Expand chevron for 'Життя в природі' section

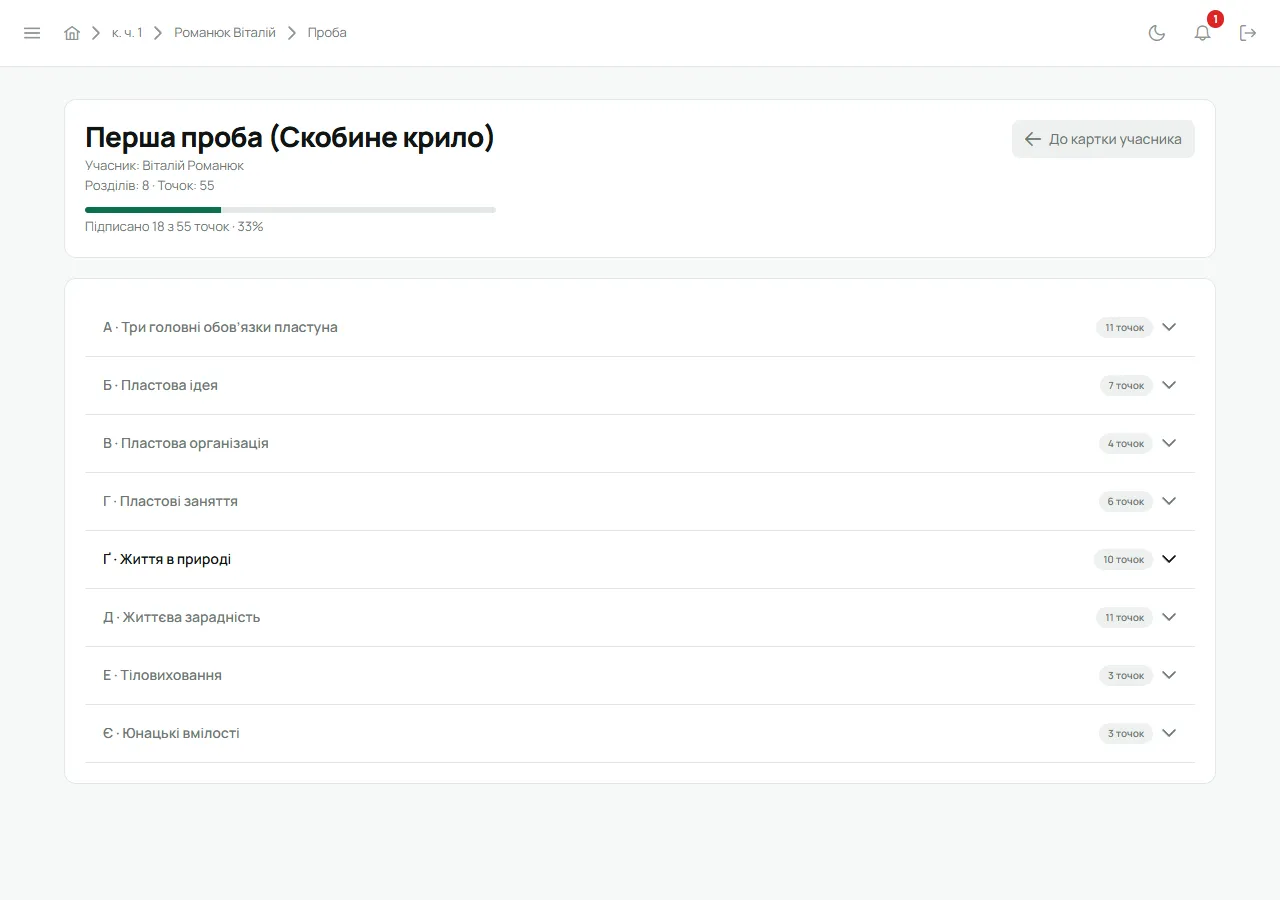pos(1169,559)
